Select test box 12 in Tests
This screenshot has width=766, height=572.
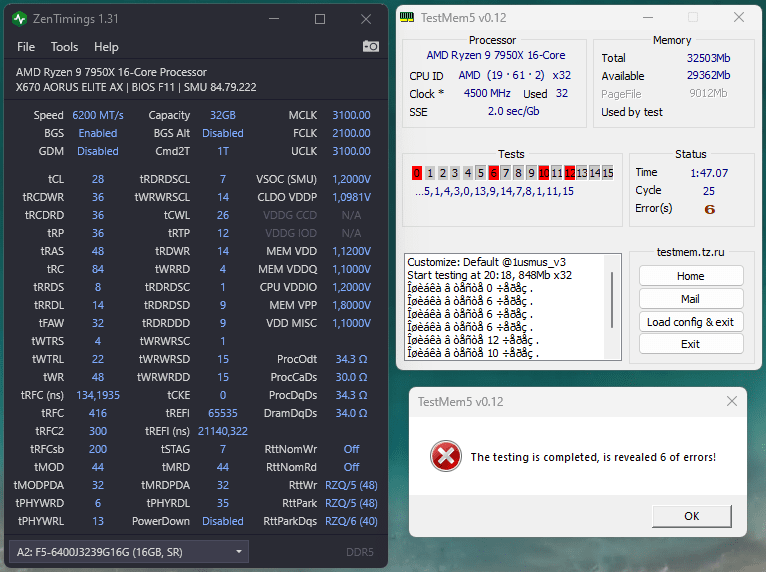(570, 173)
